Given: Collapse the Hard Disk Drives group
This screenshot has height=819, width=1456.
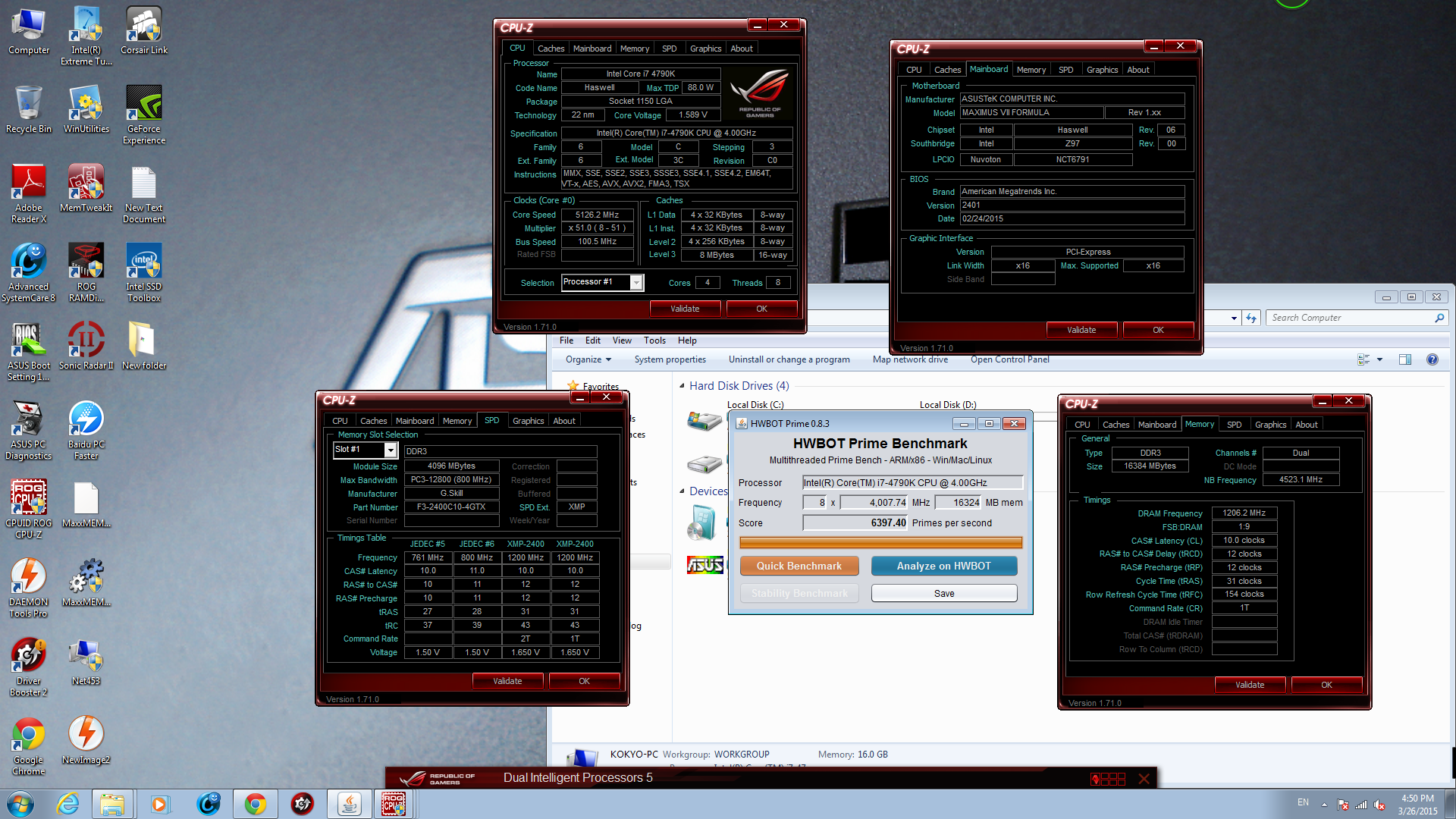Looking at the screenshot, I should (x=682, y=385).
